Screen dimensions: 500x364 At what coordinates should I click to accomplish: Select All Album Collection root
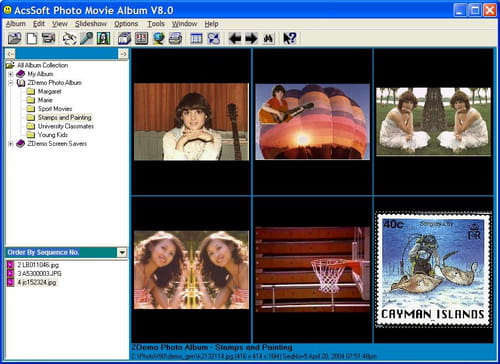coord(42,65)
